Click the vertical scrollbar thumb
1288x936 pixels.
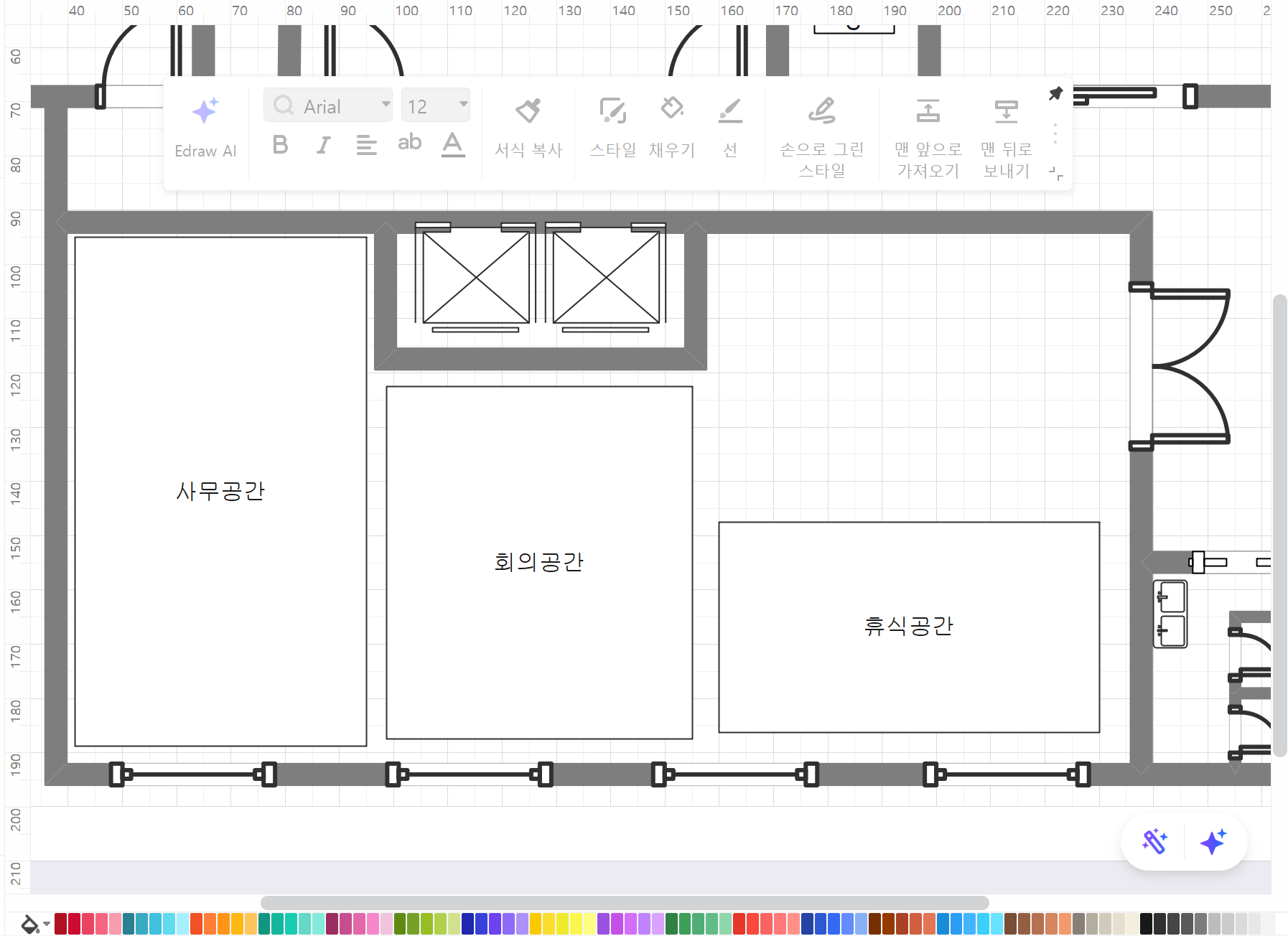coord(1279,525)
